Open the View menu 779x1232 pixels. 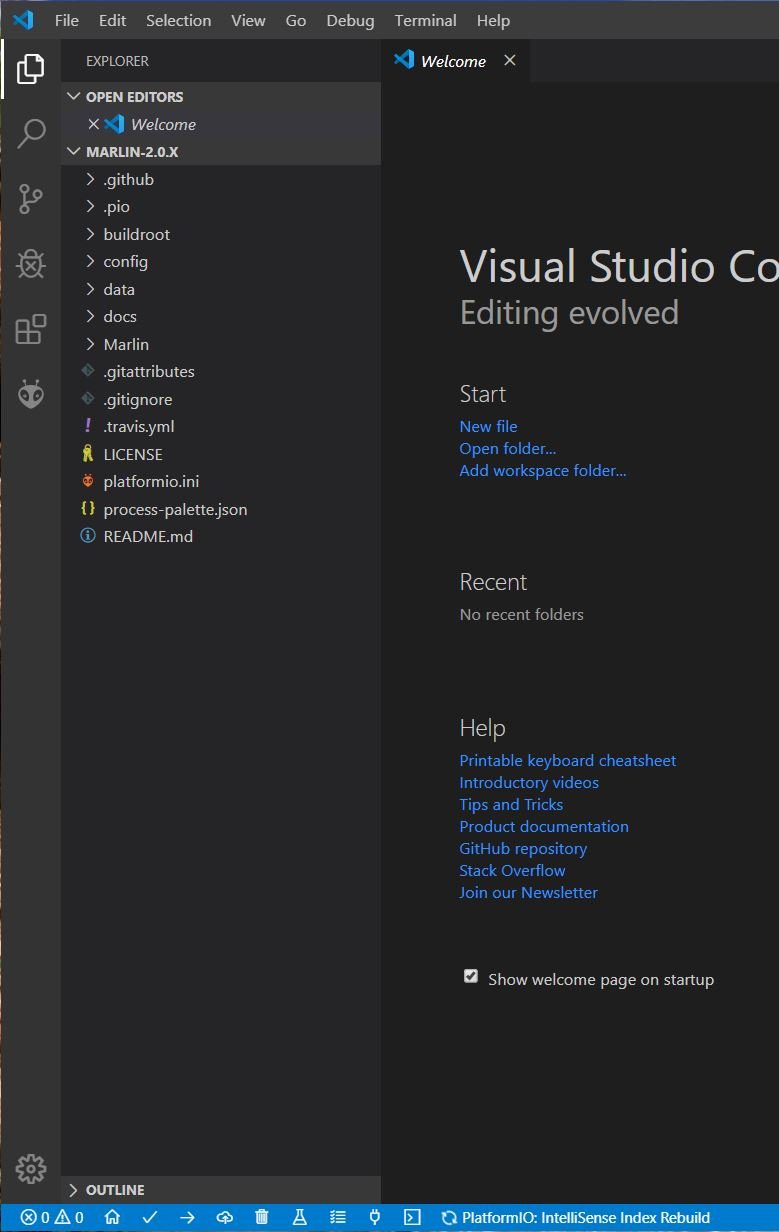(248, 20)
